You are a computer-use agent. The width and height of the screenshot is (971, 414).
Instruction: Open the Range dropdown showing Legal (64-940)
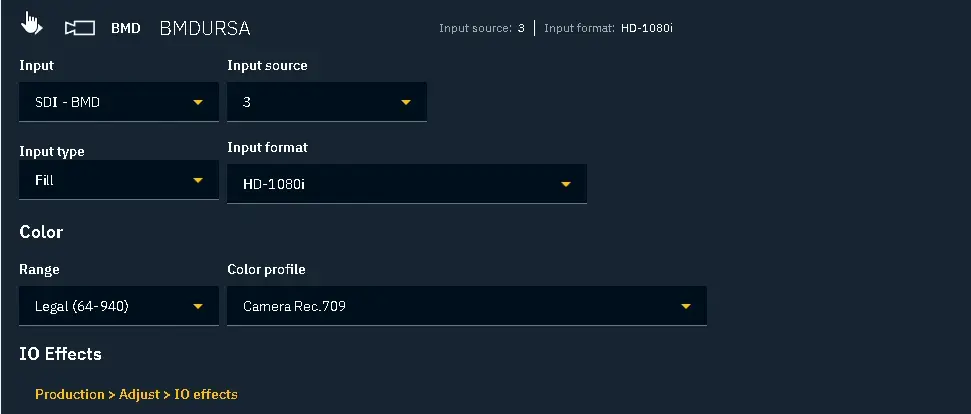119,306
